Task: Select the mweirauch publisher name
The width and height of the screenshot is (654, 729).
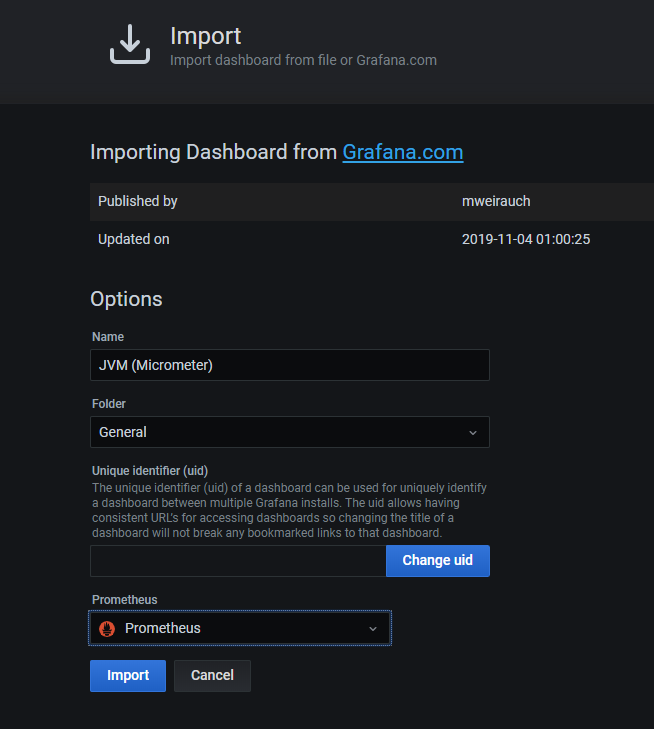Action: pos(496,201)
